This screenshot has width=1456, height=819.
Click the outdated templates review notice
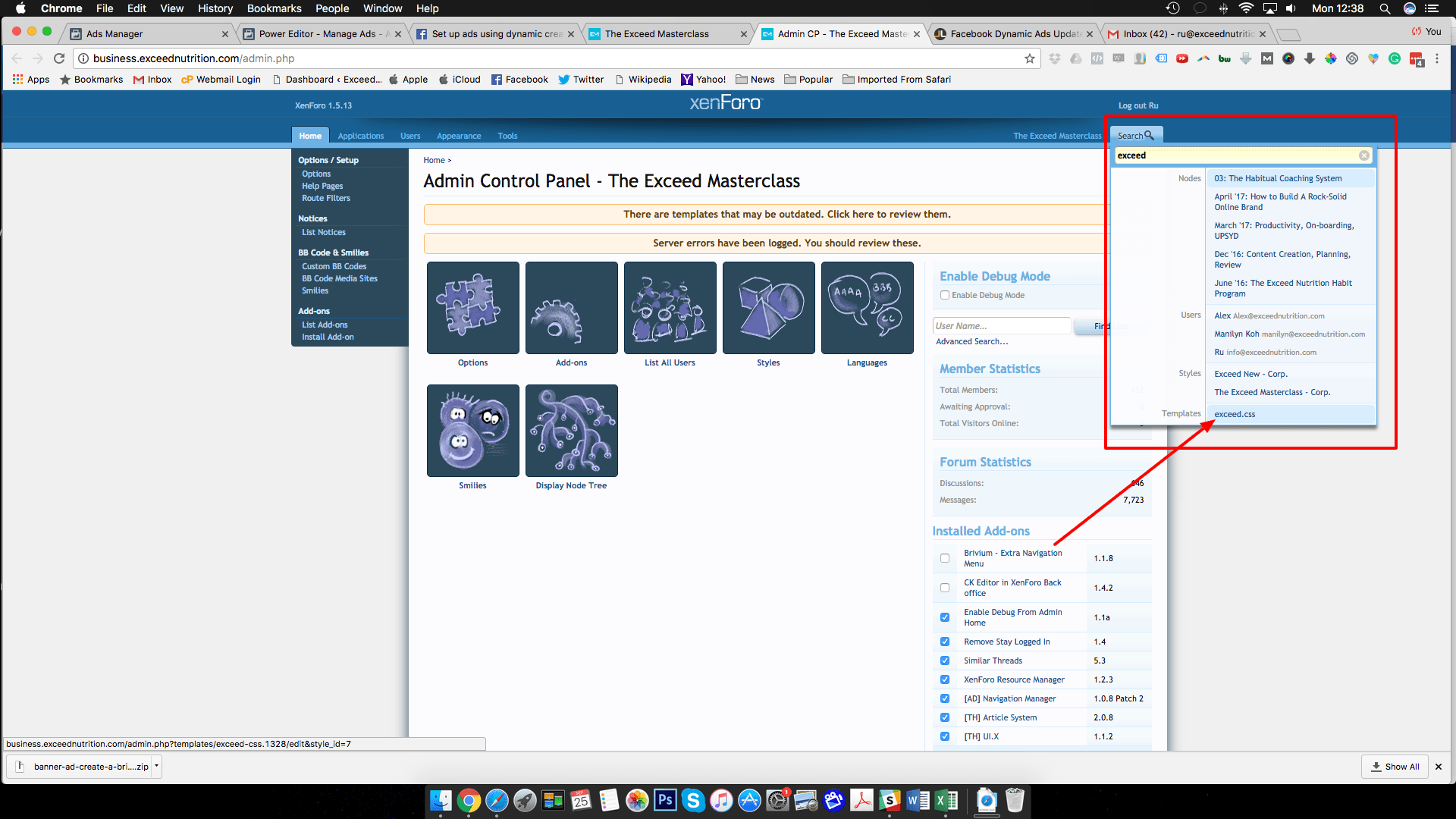[786, 215]
